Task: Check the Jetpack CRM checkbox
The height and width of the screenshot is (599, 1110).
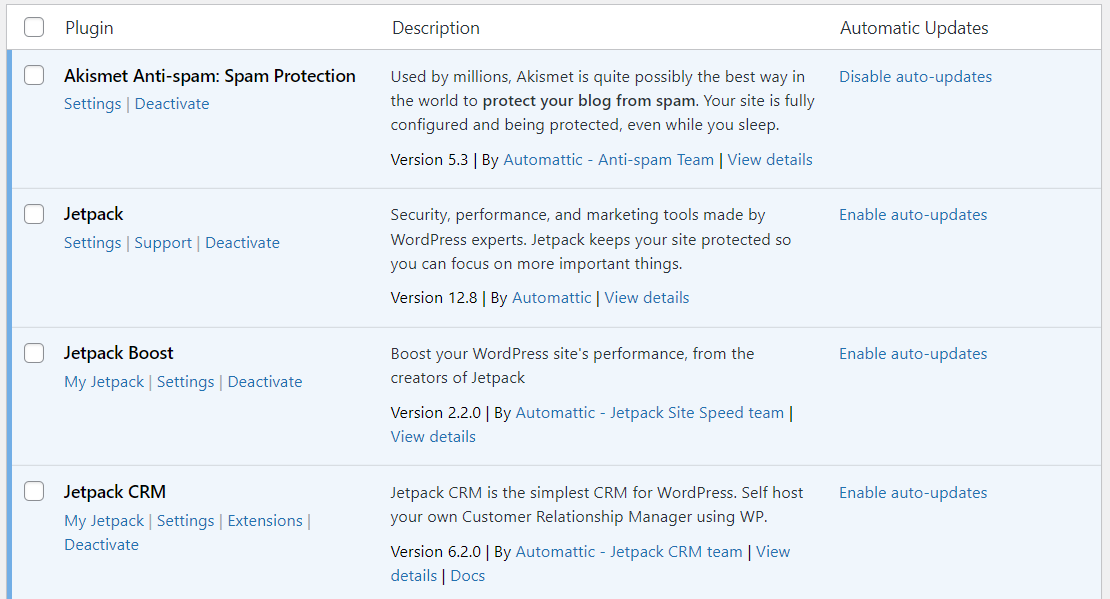Action: point(33,492)
